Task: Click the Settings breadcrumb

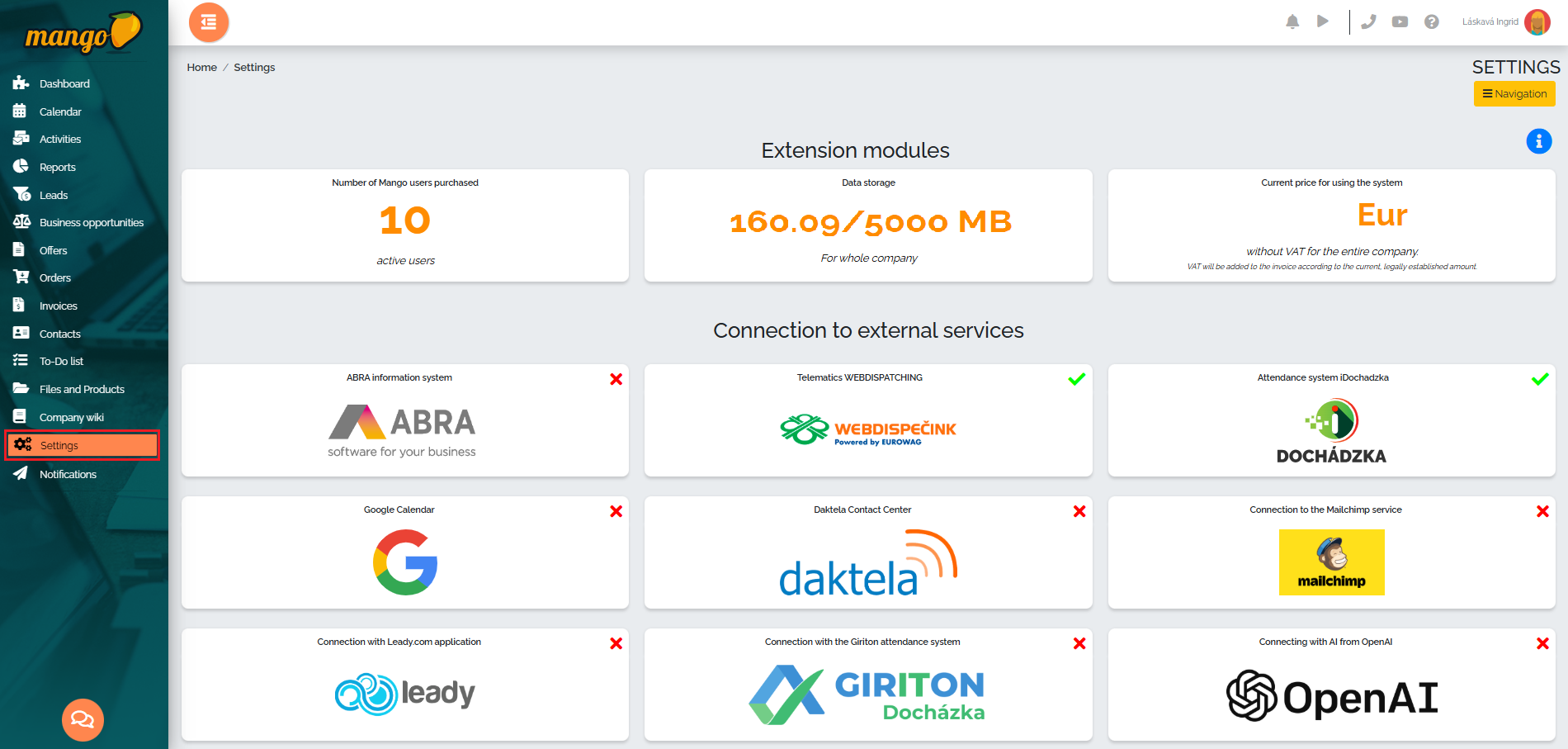Action: (254, 68)
